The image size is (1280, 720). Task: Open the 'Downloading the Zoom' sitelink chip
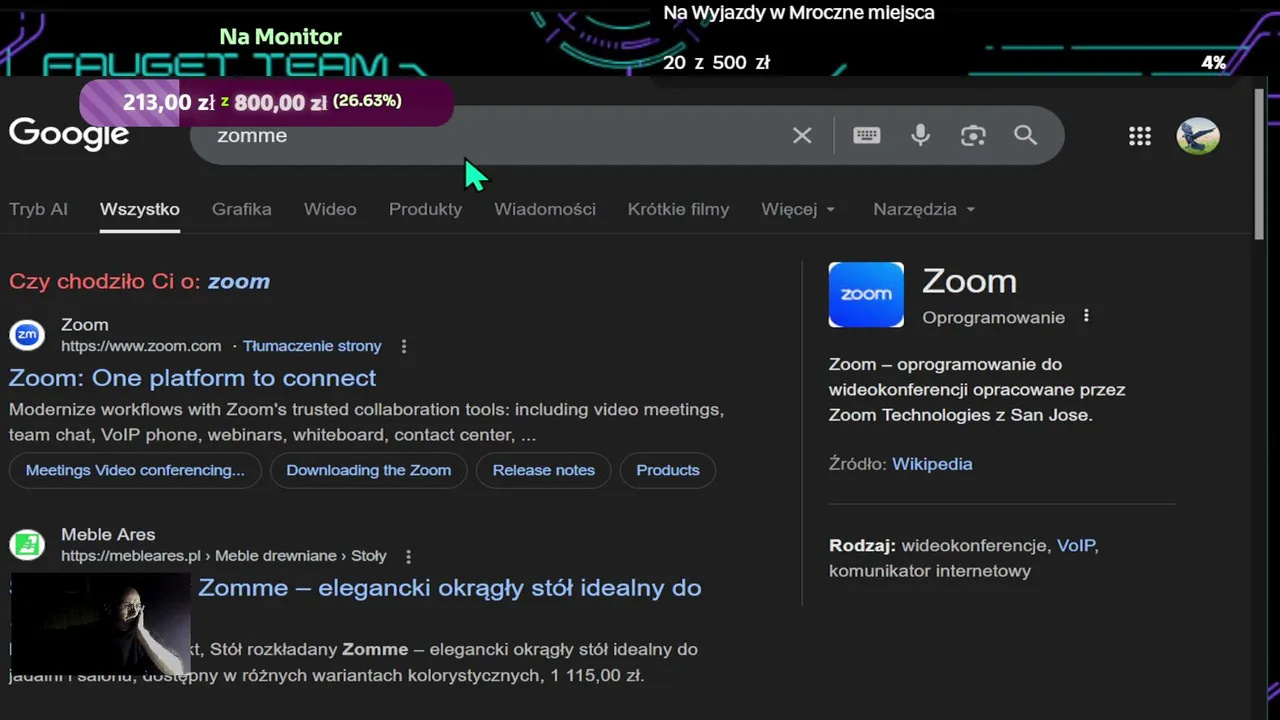[x=369, y=470]
